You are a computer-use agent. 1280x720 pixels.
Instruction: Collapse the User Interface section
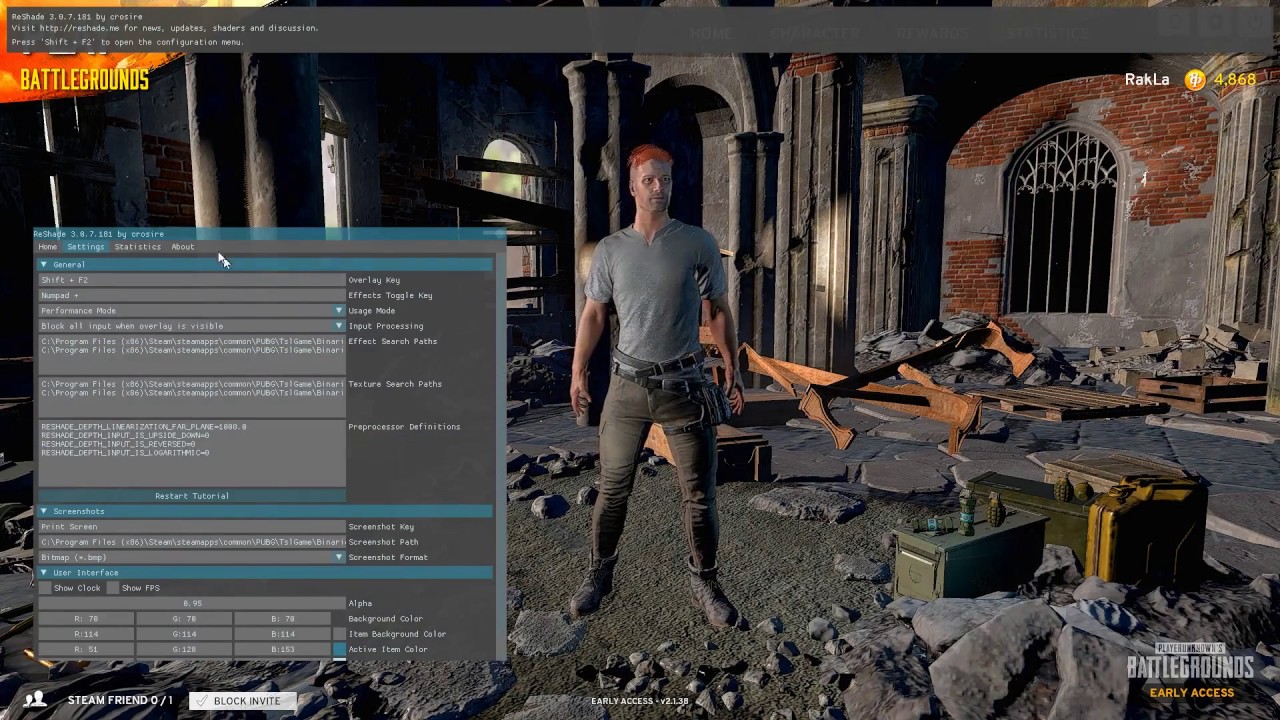pos(265,573)
